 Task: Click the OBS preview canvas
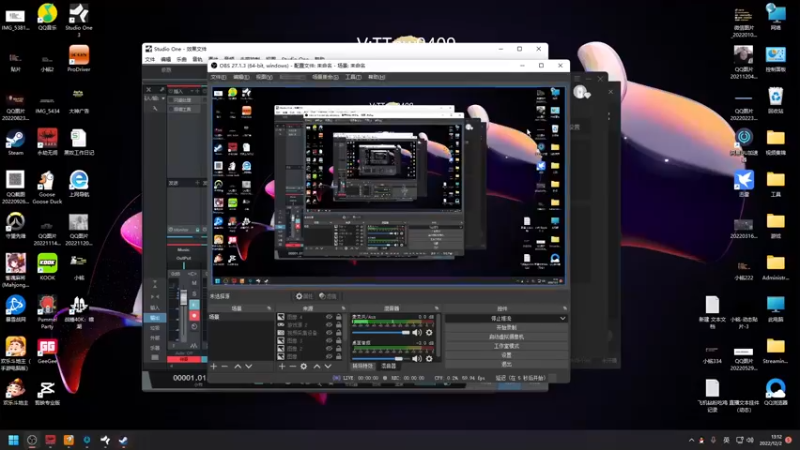(x=389, y=185)
